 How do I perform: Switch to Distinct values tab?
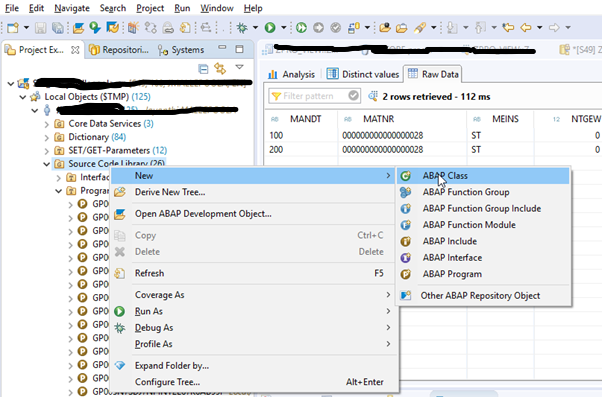pos(363,74)
